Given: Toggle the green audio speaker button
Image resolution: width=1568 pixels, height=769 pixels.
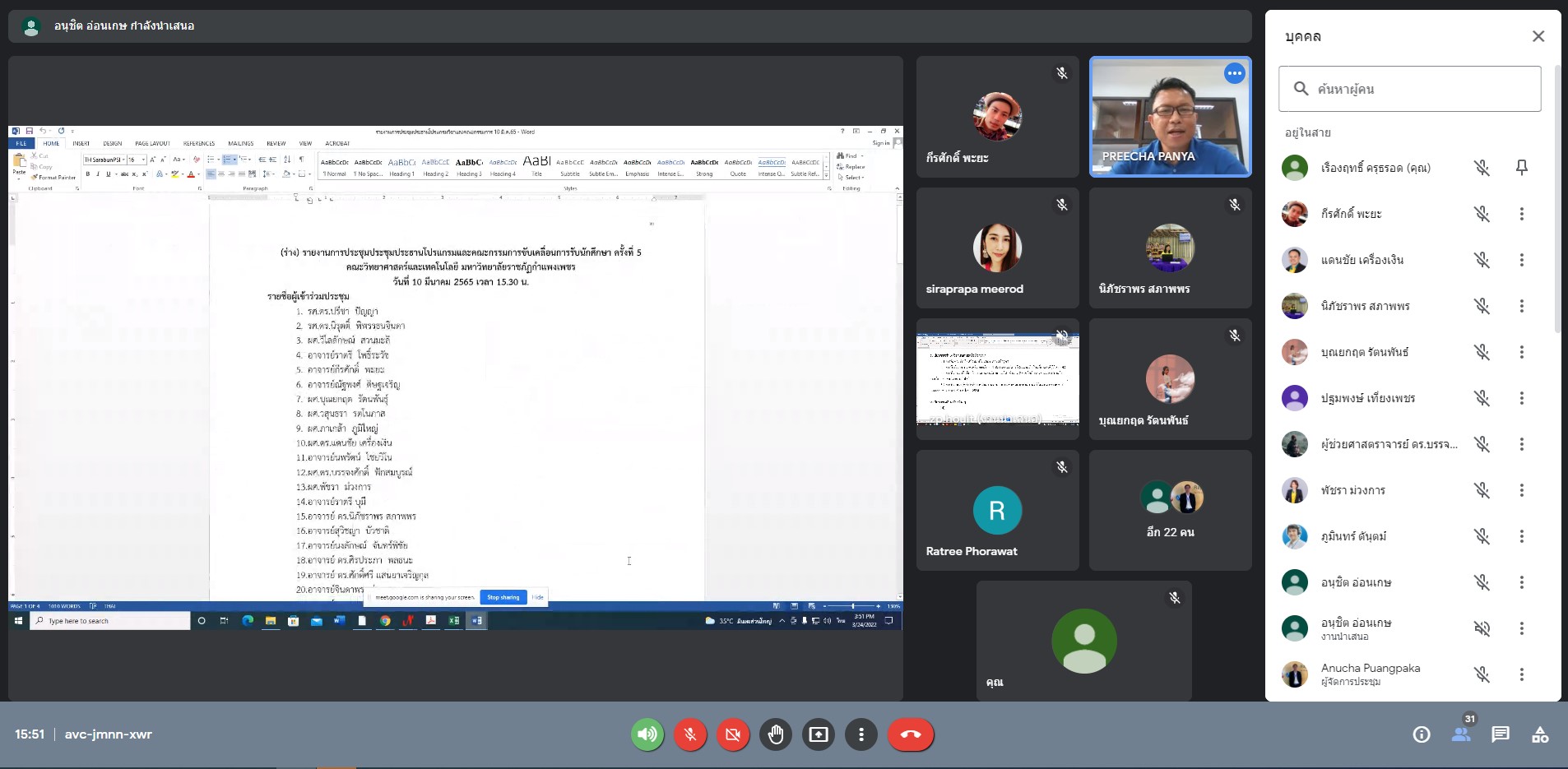Looking at the screenshot, I should coord(647,734).
